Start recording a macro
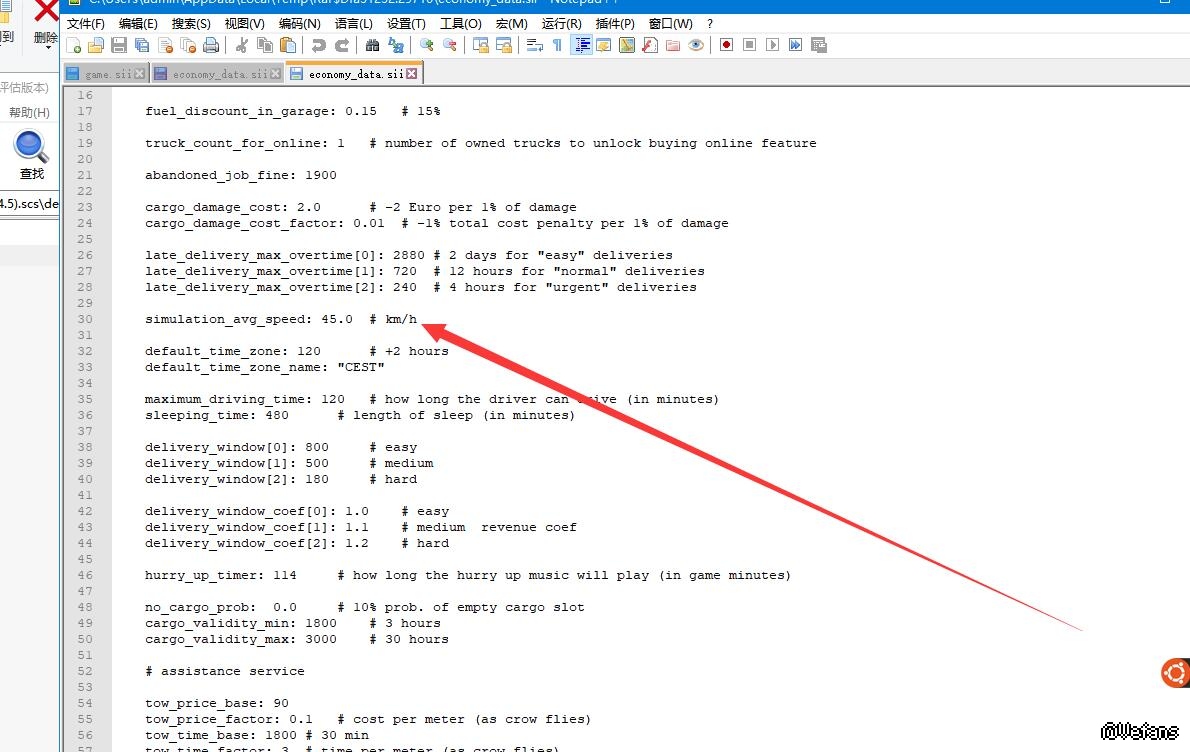Viewport: 1190px width, 752px height. click(726, 46)
